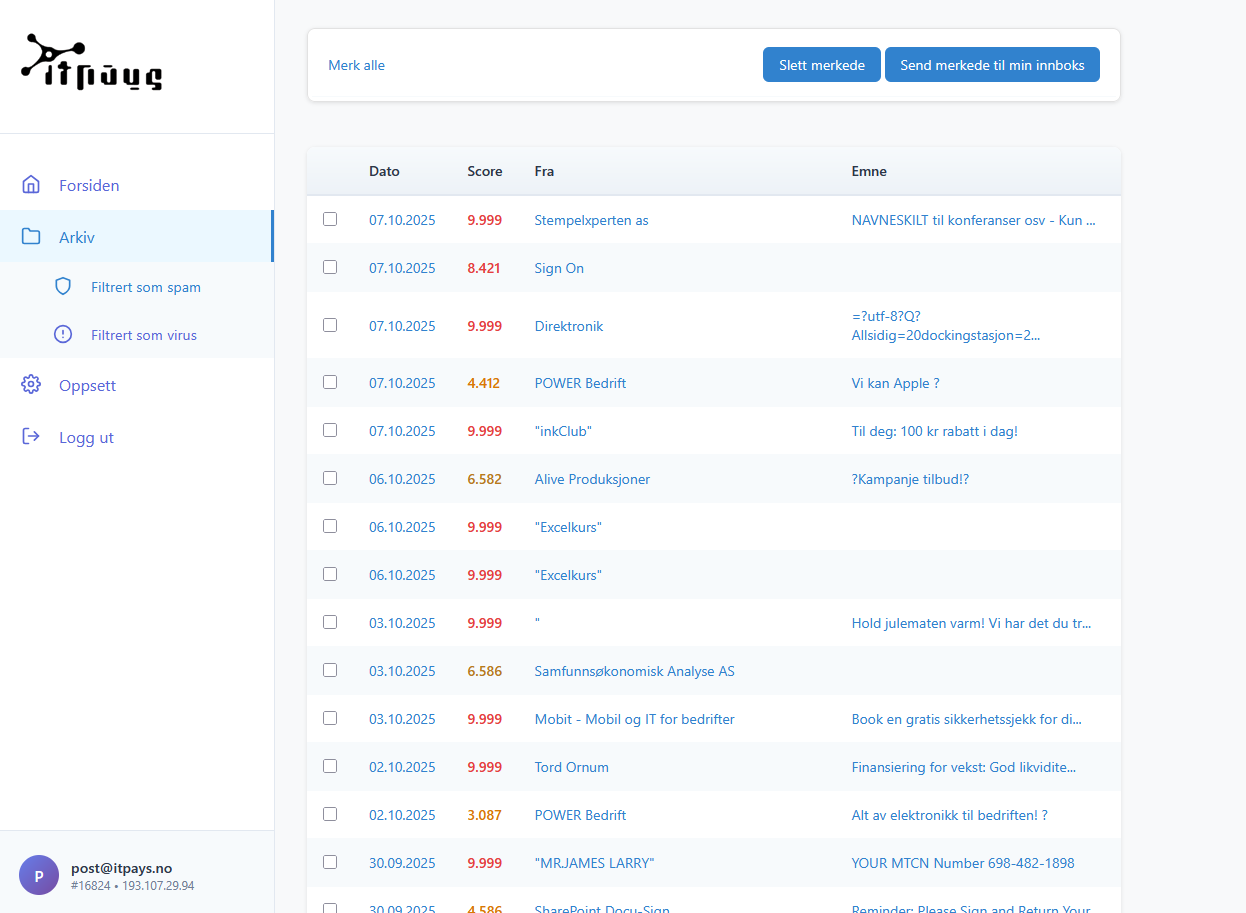Viewport: 1246px width, 913px height.
Task: Sort by the Score column header
Action: pos(484,171)
